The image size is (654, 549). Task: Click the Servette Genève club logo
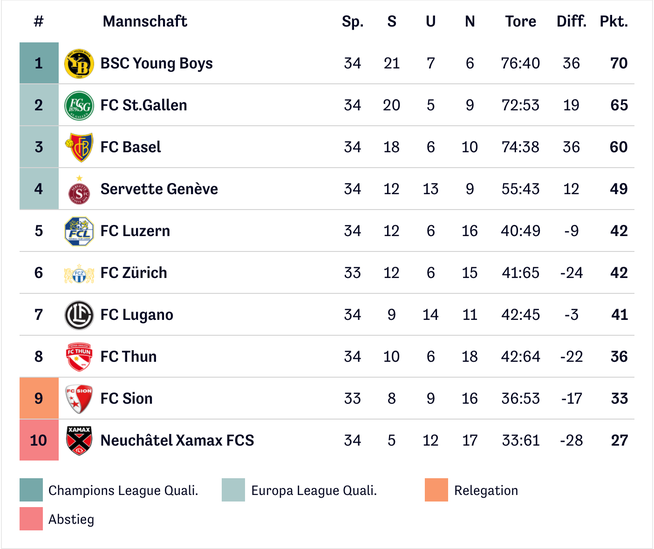pyautogui.click(x=78, y=189)
